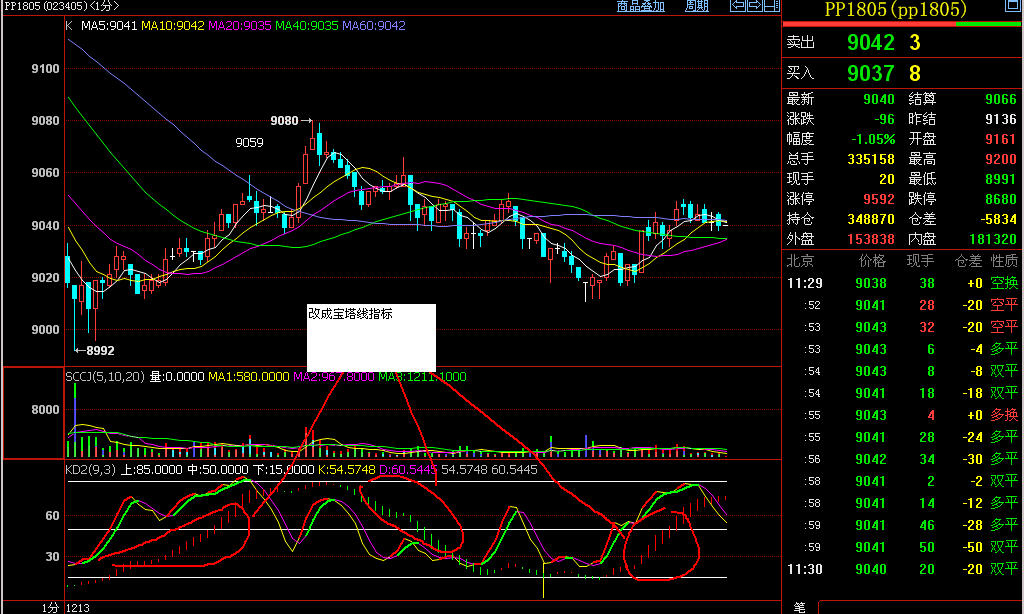The height and width of the screenshot is (614, 1024).
Task: Click the 卖出 sell price 9042
Action: coord(870,43)
